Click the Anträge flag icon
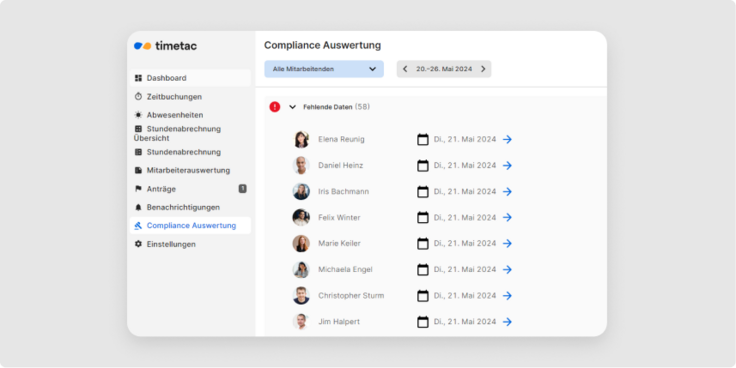The height and width of the screenshot is (368, 736). click(x=138, y=189)
